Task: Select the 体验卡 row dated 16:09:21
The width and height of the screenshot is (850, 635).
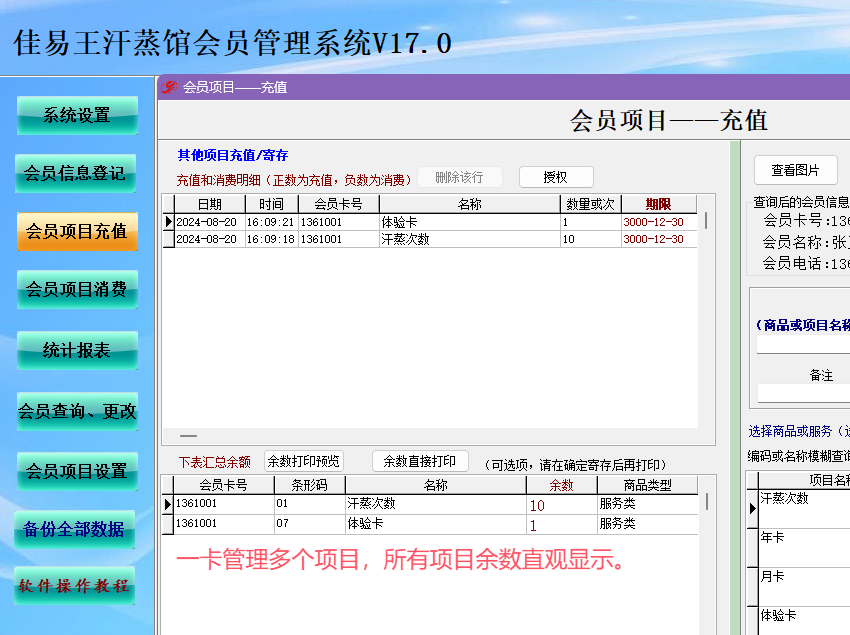Action: click(435, 222)
